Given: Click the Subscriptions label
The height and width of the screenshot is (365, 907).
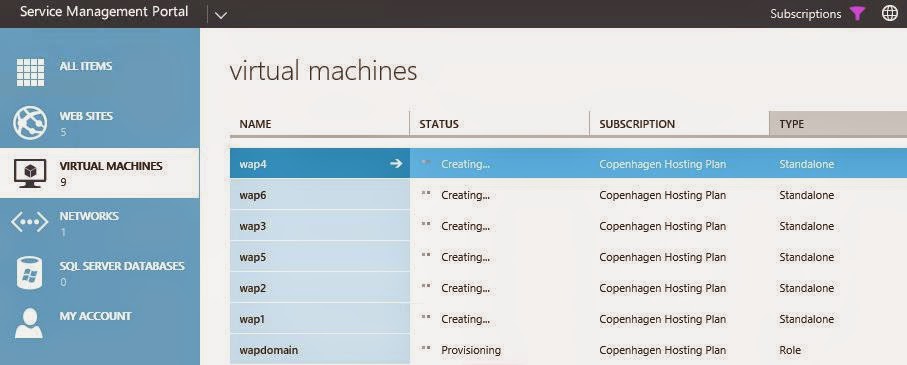Looking at the screenshot, I should point(805,14).
